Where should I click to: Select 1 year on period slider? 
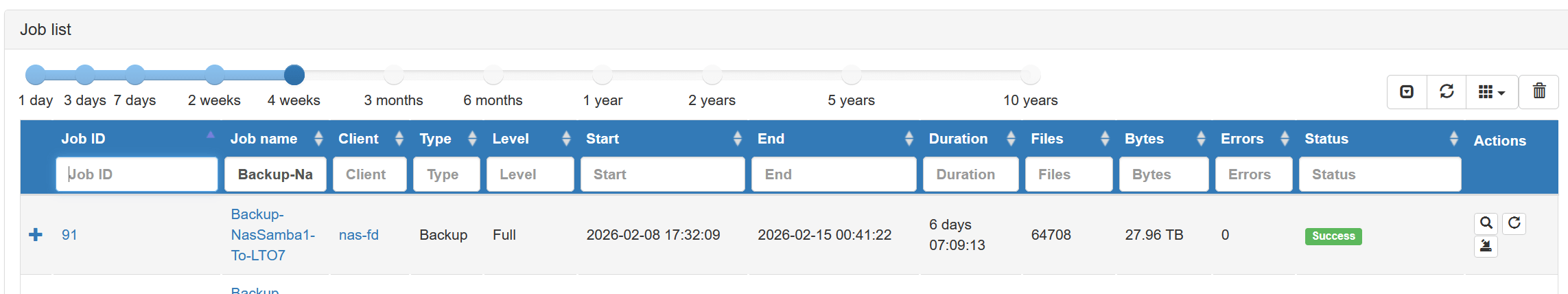pos(602,74)
